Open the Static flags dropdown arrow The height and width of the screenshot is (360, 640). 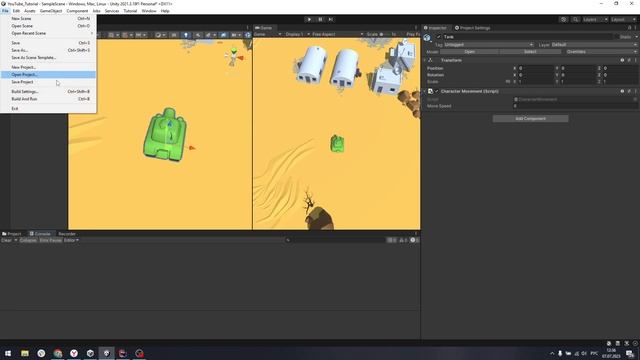[x=636, y=37]
